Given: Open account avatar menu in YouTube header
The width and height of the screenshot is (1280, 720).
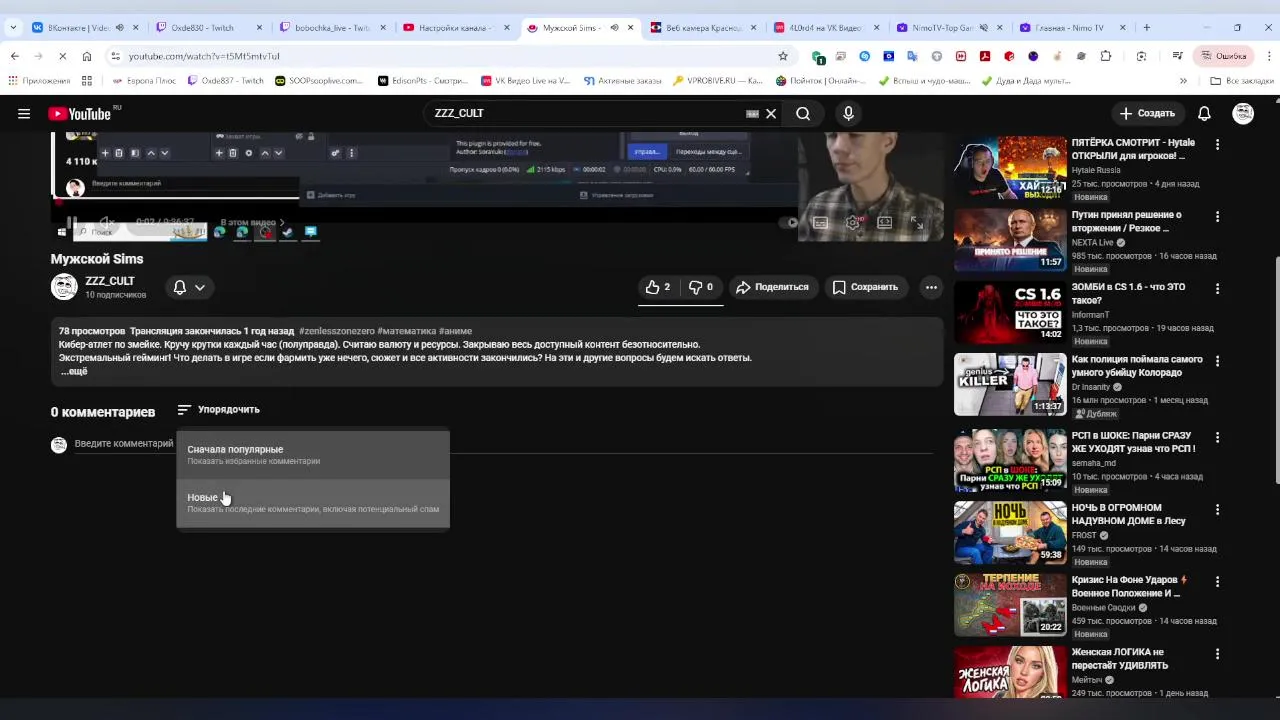Looking at the screenshot, I should tap(1243, 114).
